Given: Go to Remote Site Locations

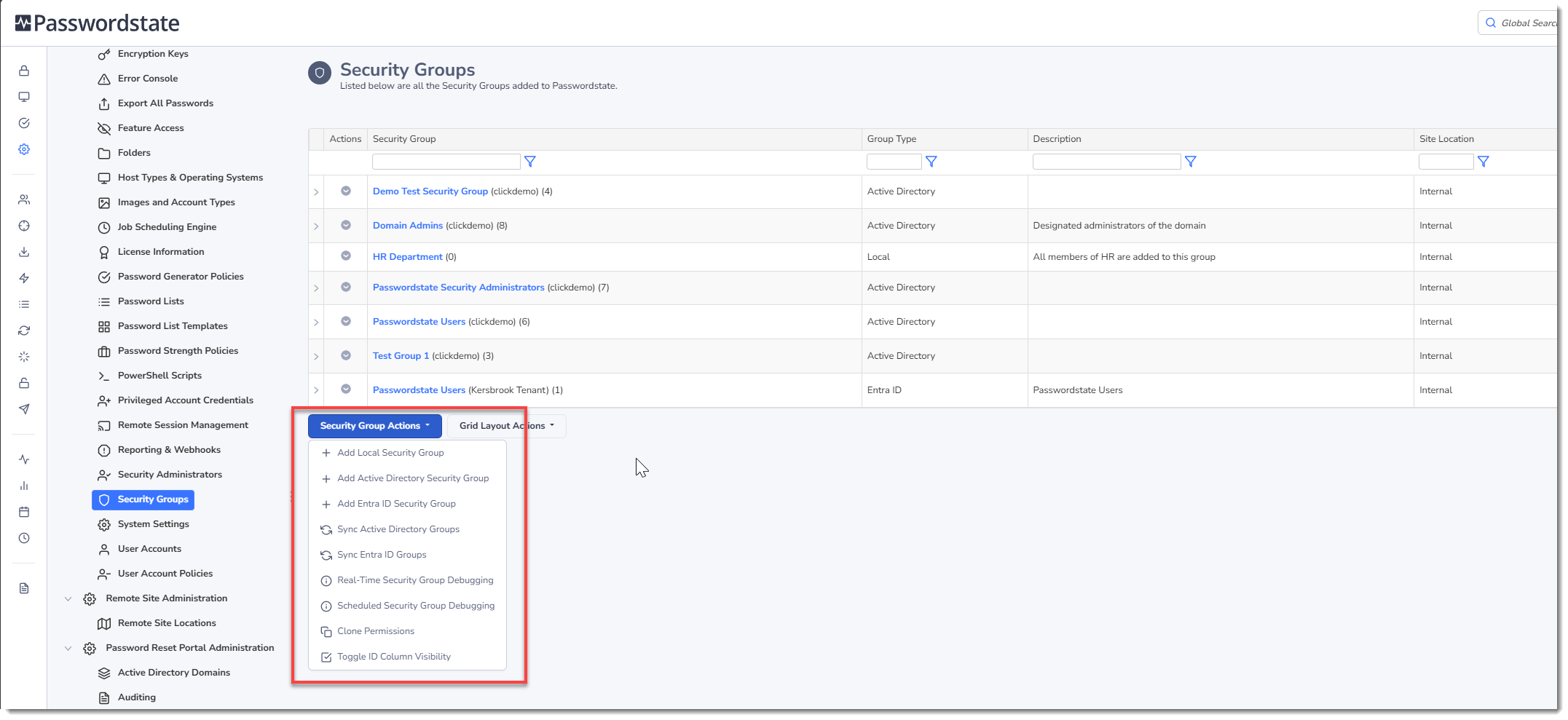Looking at the screenshot, I should click(x=167, y=623).
